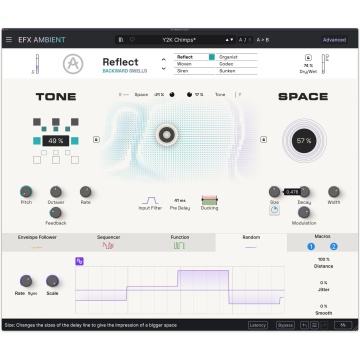Select the Codec mode
This screenshot has height=360, width=360.
(237, 64)
